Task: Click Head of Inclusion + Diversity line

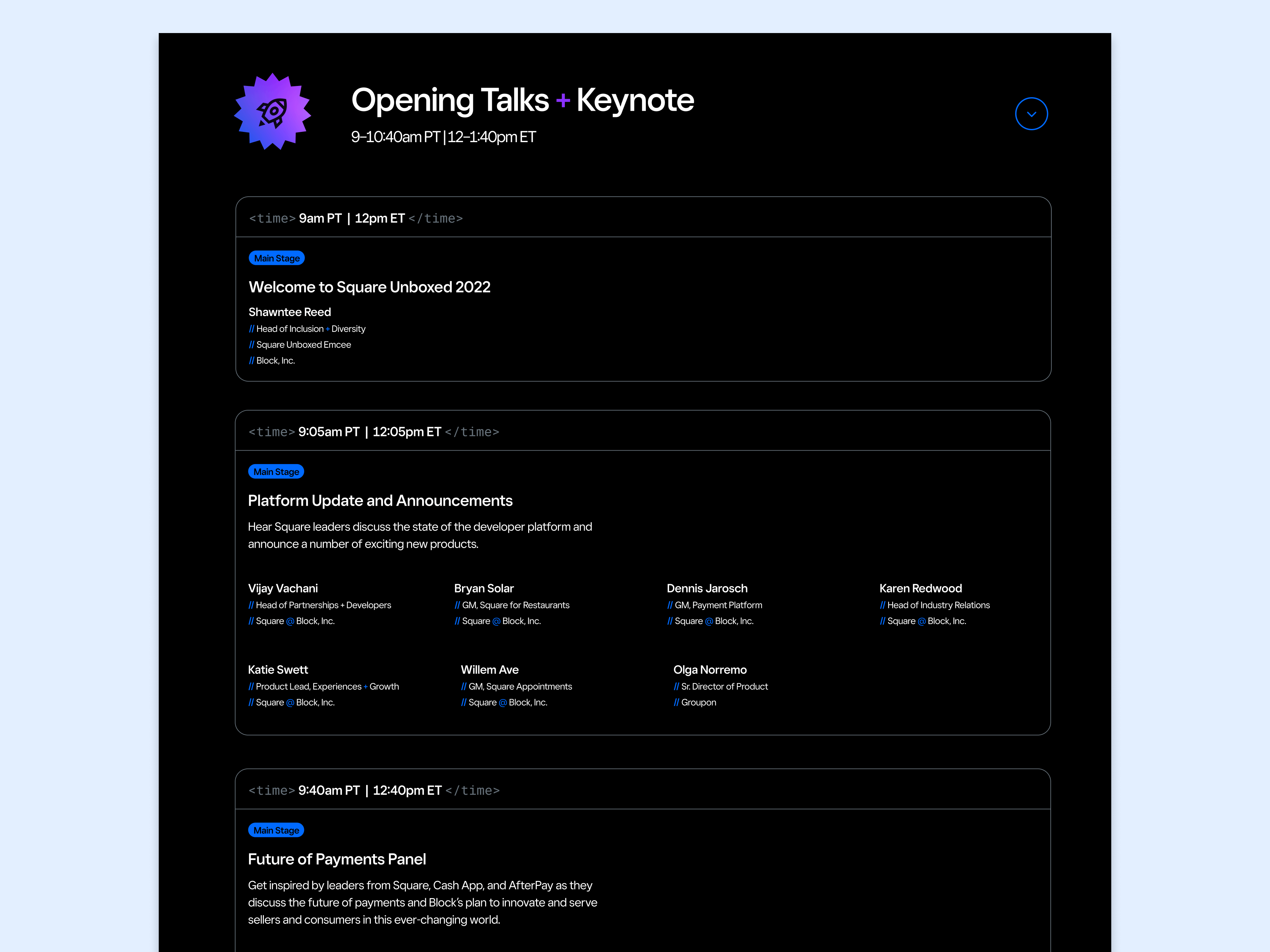Action: 307,329
